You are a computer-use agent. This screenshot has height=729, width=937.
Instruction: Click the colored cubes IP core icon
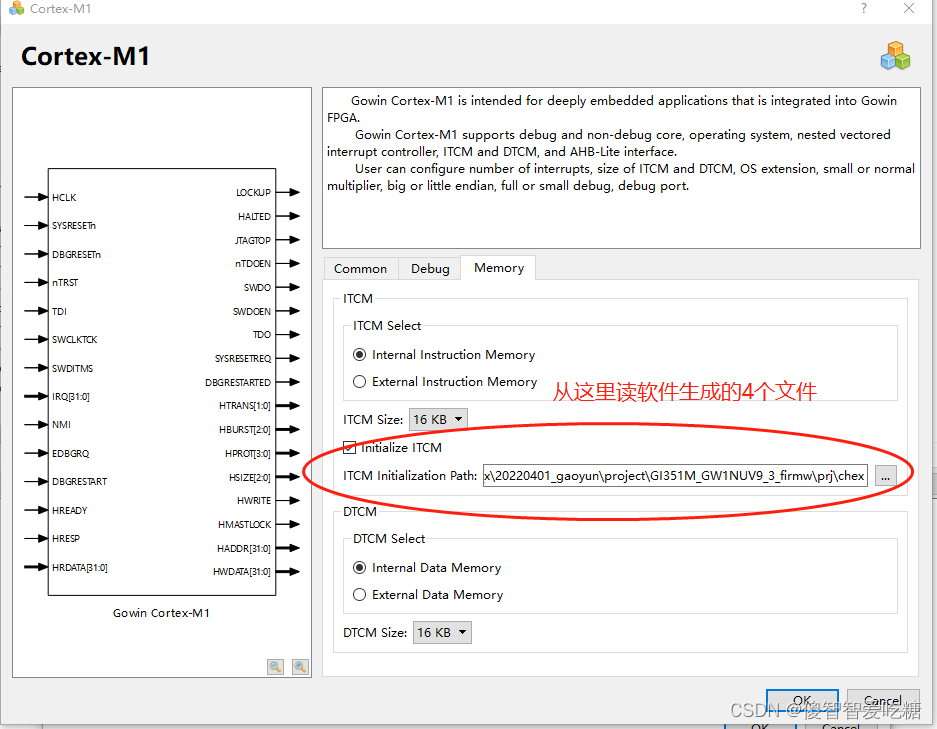pyautogui.click(x=895, y=56)
